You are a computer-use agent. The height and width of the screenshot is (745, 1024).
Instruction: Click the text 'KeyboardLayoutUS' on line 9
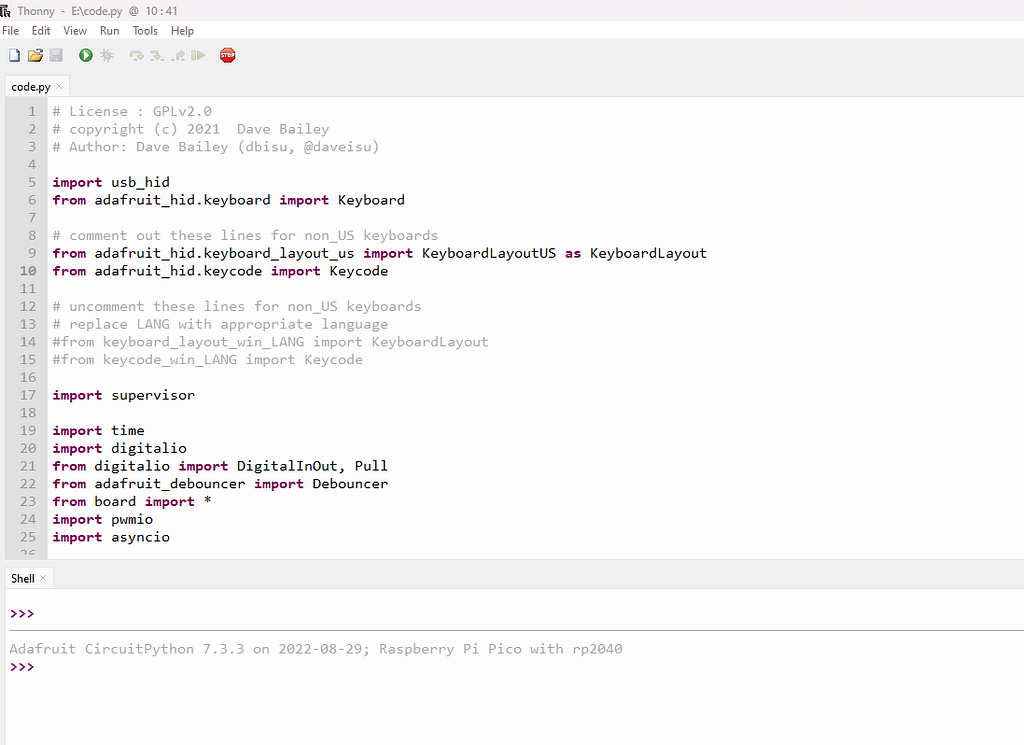pos(488,253)
